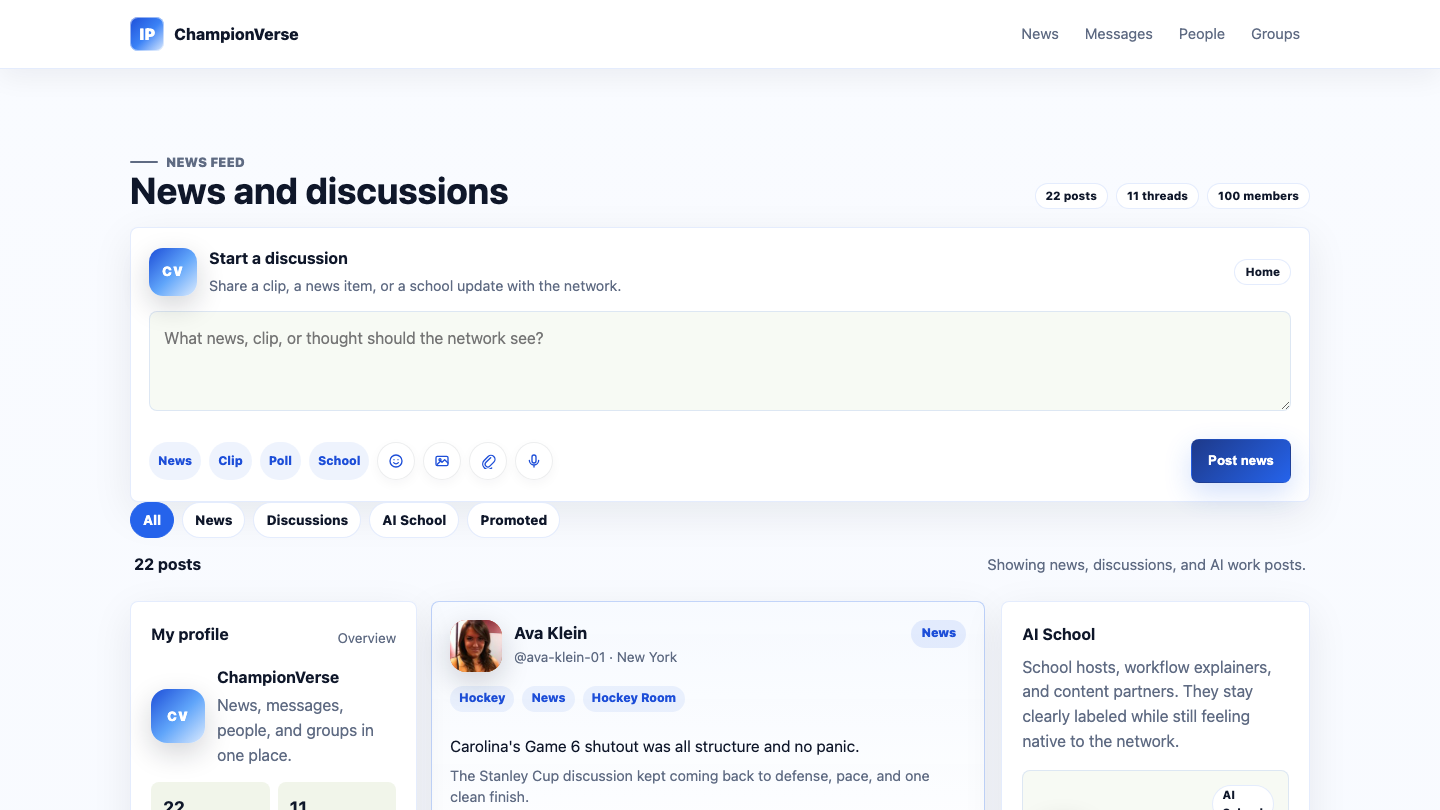Viewport: 1440px width, 810px height.
Task: Click "Carolina's Game 6 shutout" post headline
Action: (655, 746)
